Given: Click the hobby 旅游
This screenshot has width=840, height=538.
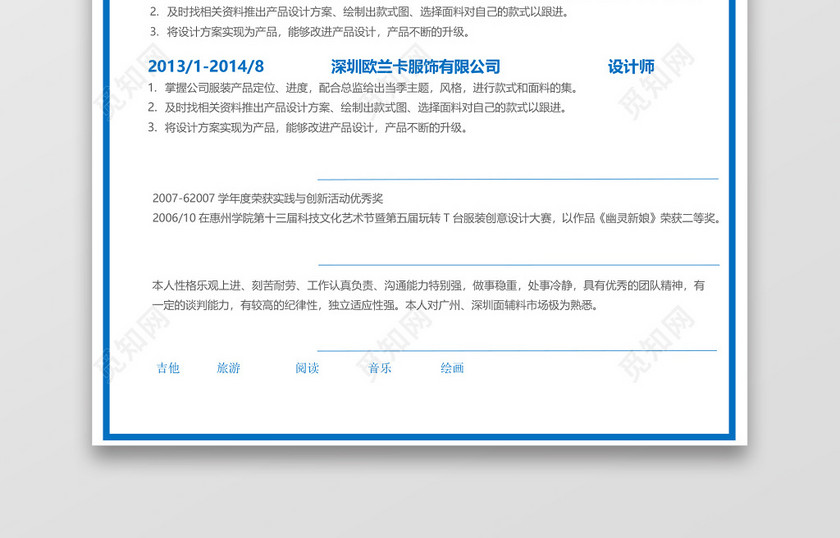Looking at the screenshot, I should [x=229, y=368].
